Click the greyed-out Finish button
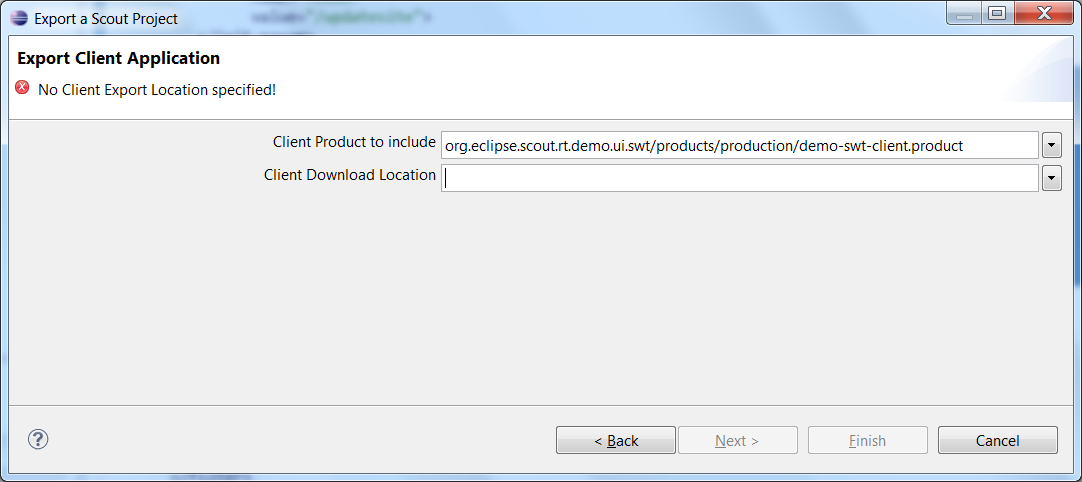The width and height of the screenshot is (1082, 482). coord(867,440)
